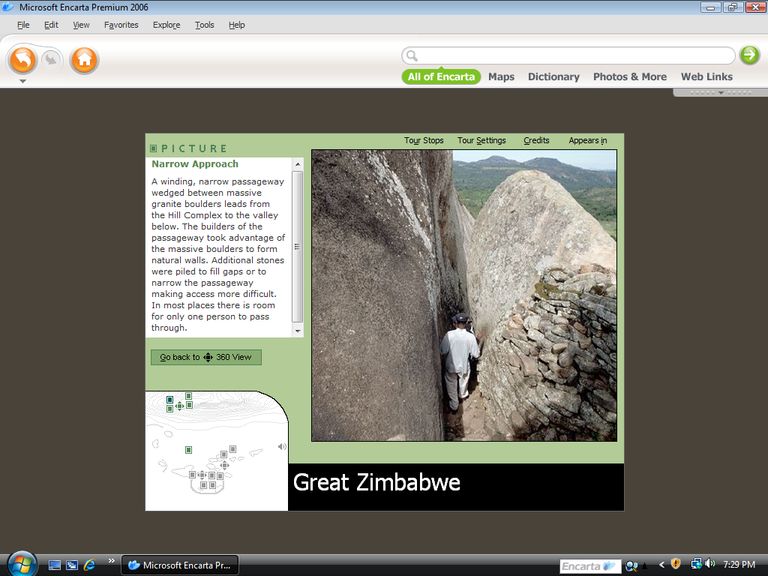Click the speaker icon beside the map
Viewport: 768px width, 576px height.
pyautogui.click(x=282, y=447)
